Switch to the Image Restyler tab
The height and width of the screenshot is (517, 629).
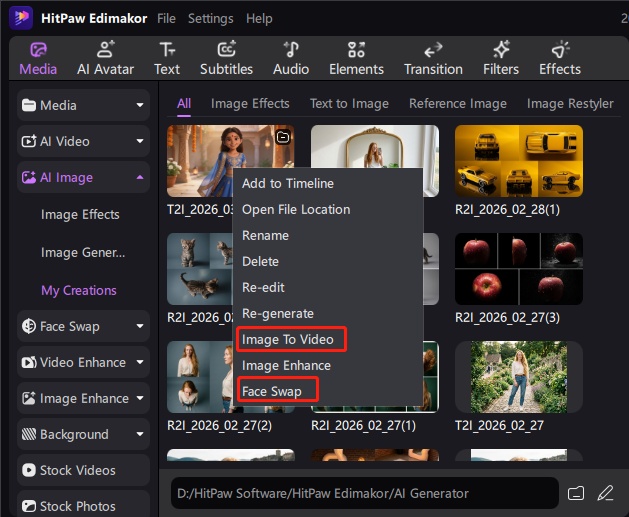coord(570,103)
